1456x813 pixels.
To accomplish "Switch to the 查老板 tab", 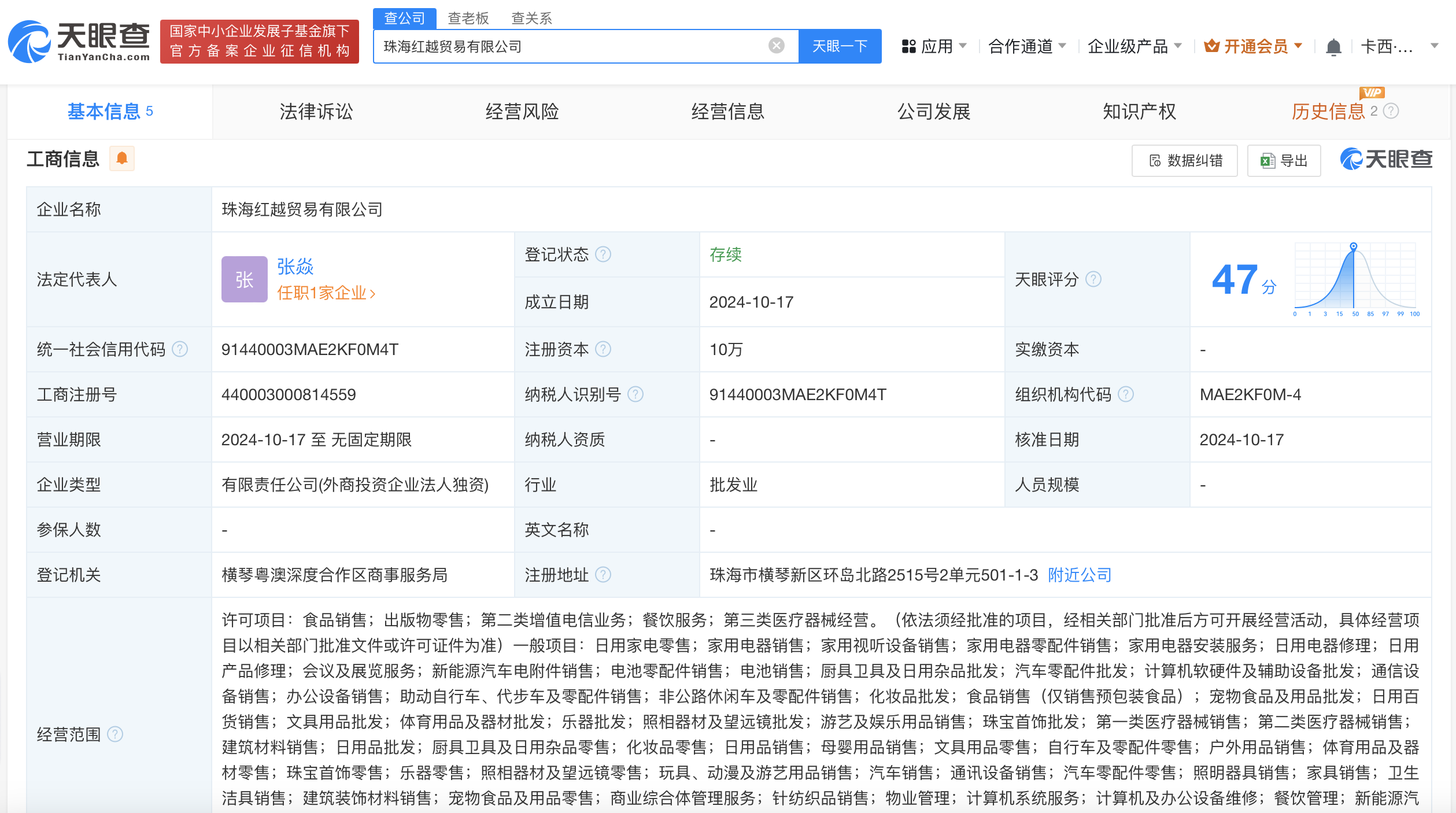I will [x=467, y=18].
